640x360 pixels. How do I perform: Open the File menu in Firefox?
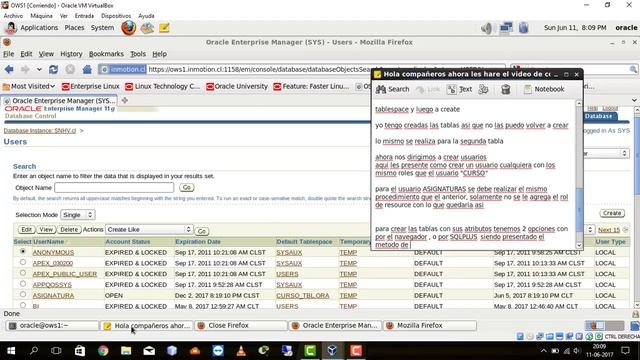(x=9, y=54)
